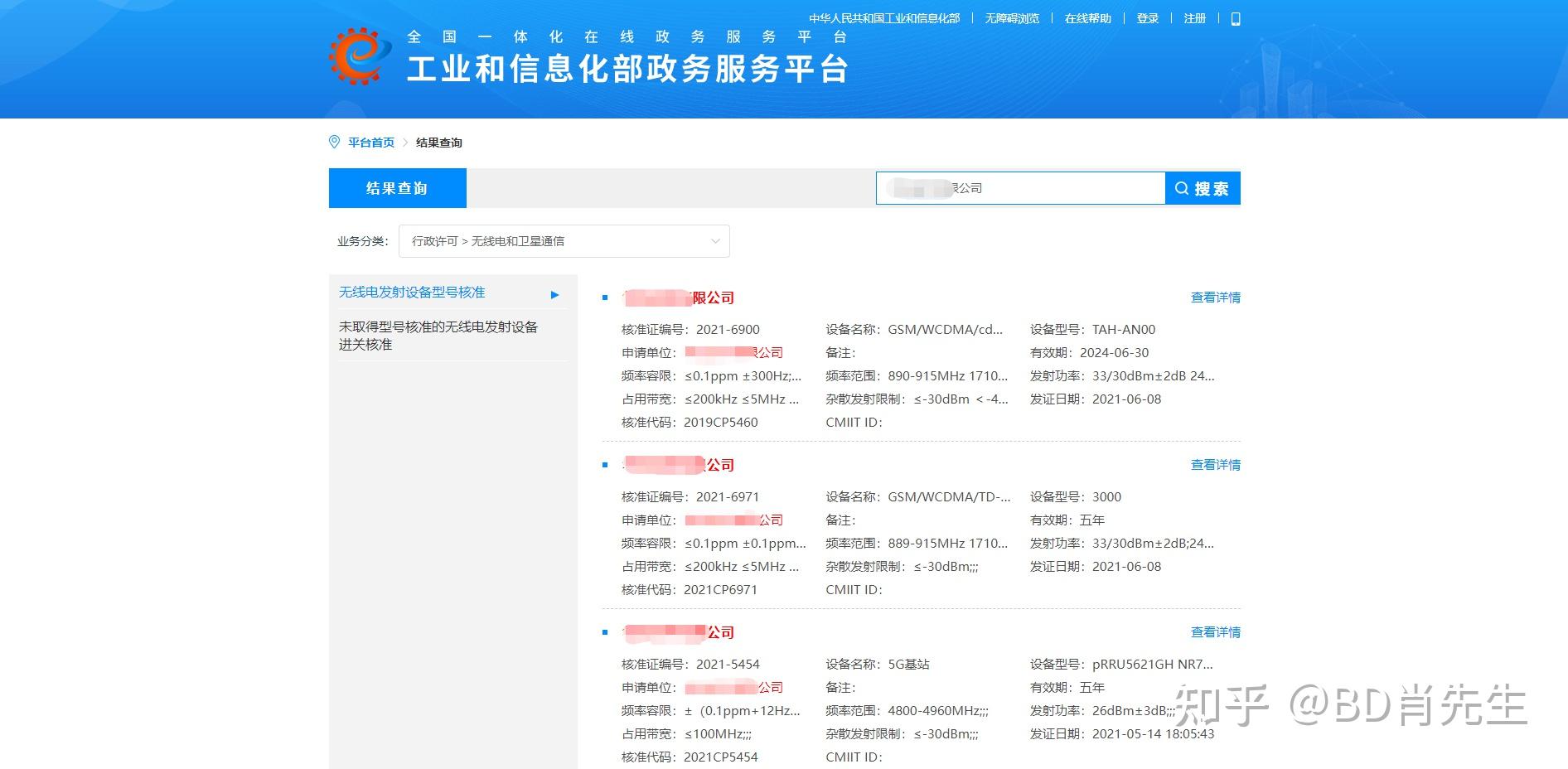Open 查看详情 for certificate 2021-6900

click(1214, 297)
